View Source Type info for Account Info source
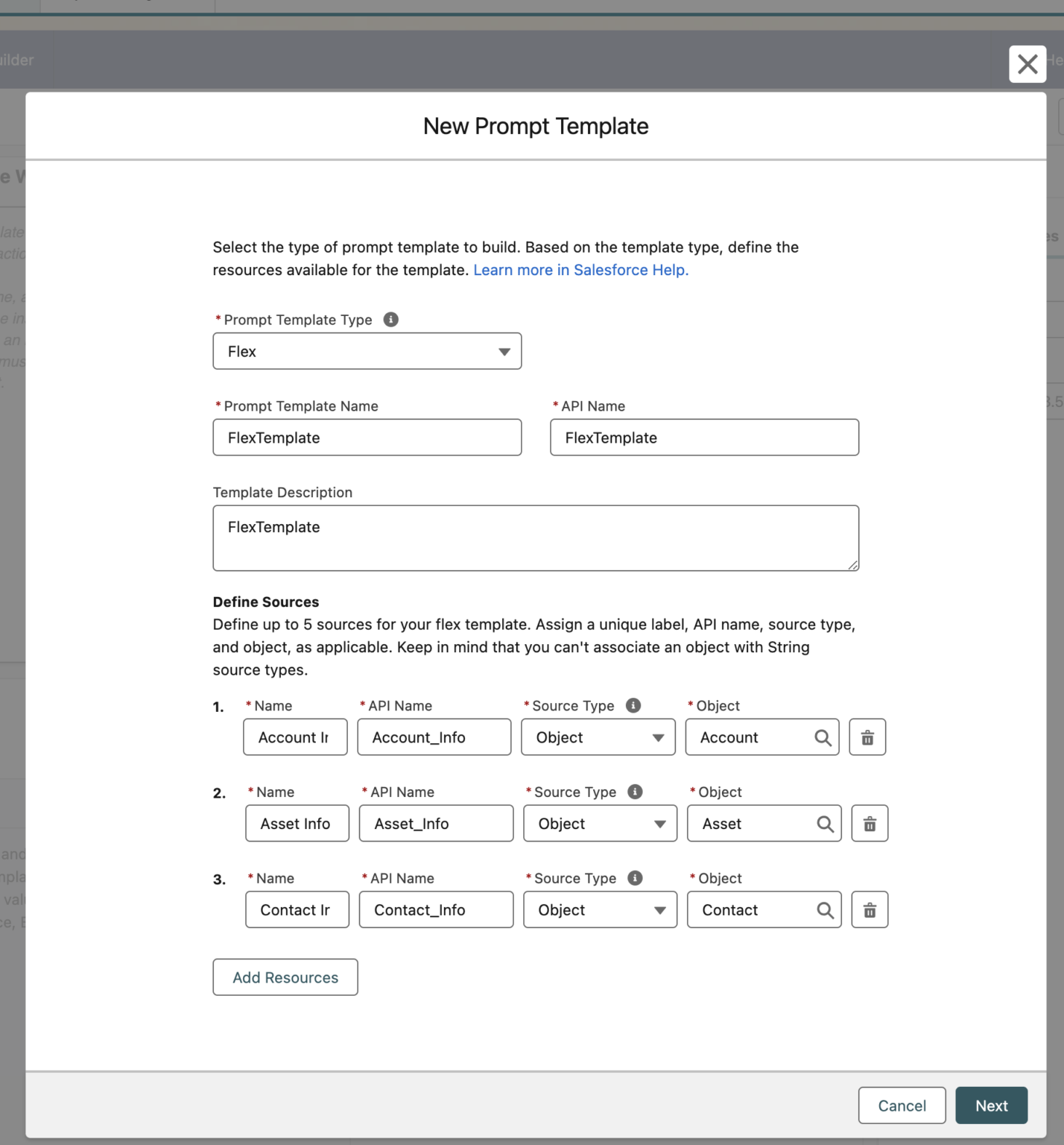 (x=634, y=705)
